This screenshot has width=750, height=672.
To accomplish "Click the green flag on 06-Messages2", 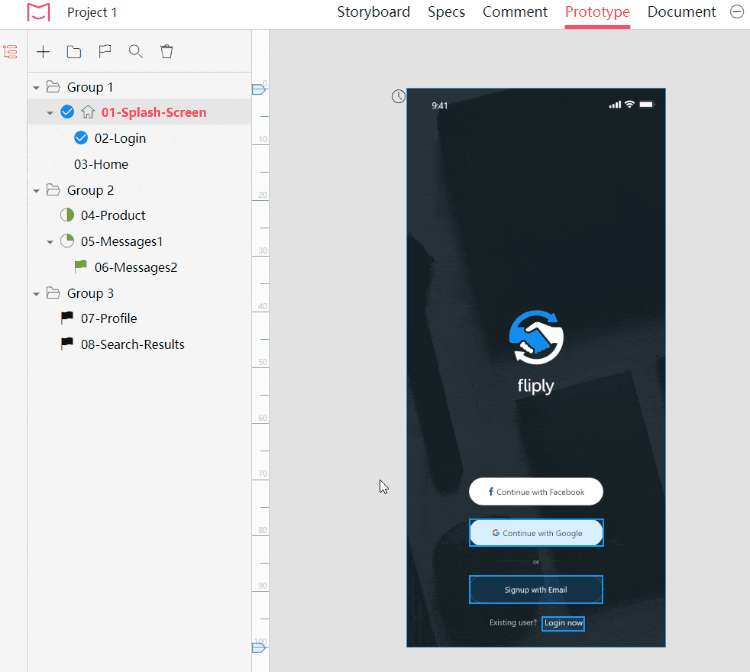I will [x=80, y=265].
